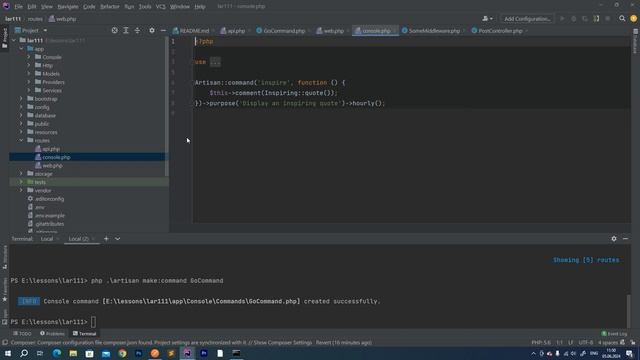Select .editorconfig file in tree
Image resolution: width=640 pixels, height=360 pixels.
pos(49,199)
